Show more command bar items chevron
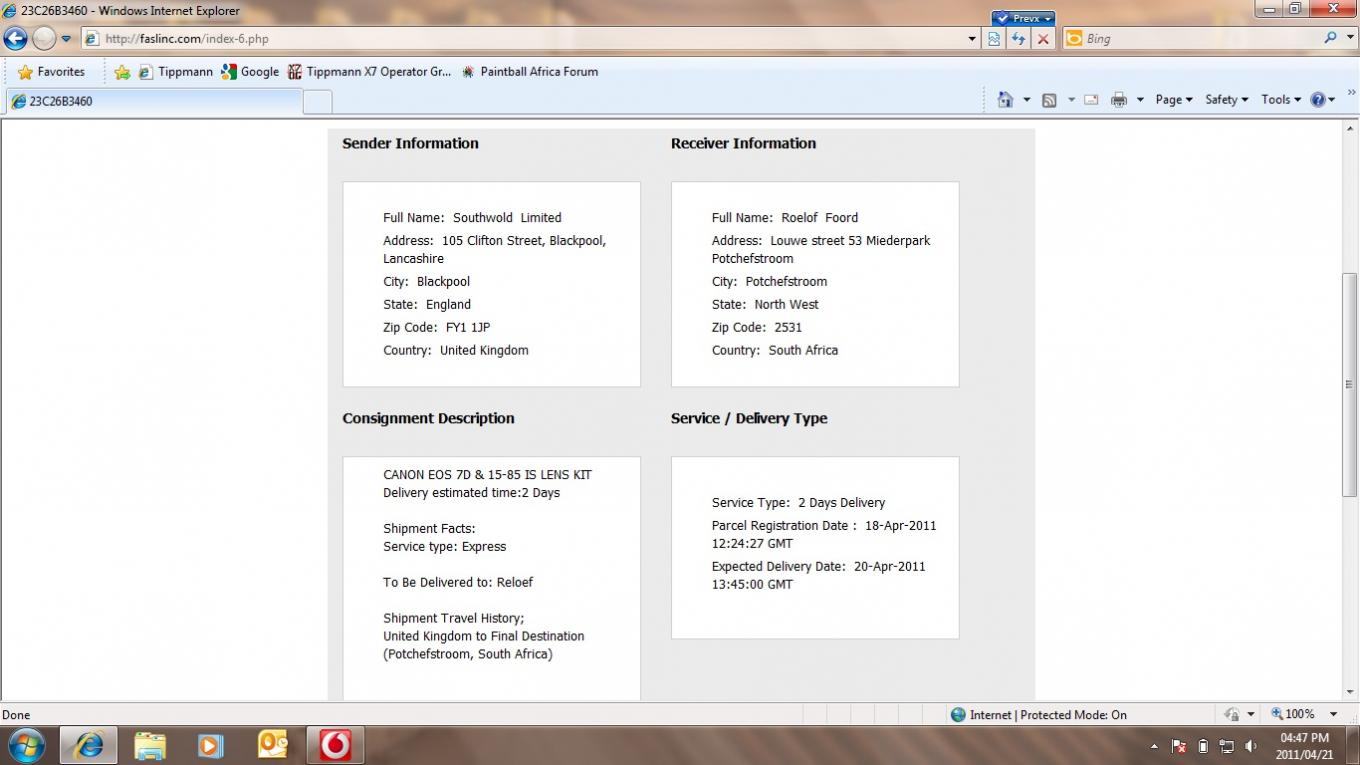Viewport: 1360px width, 765px height. pos(1350,93)
